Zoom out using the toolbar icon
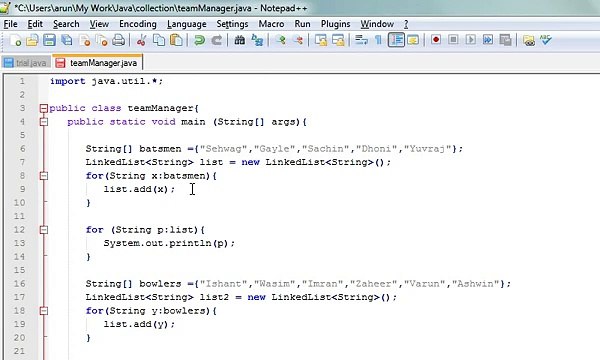 pos(298,40)
